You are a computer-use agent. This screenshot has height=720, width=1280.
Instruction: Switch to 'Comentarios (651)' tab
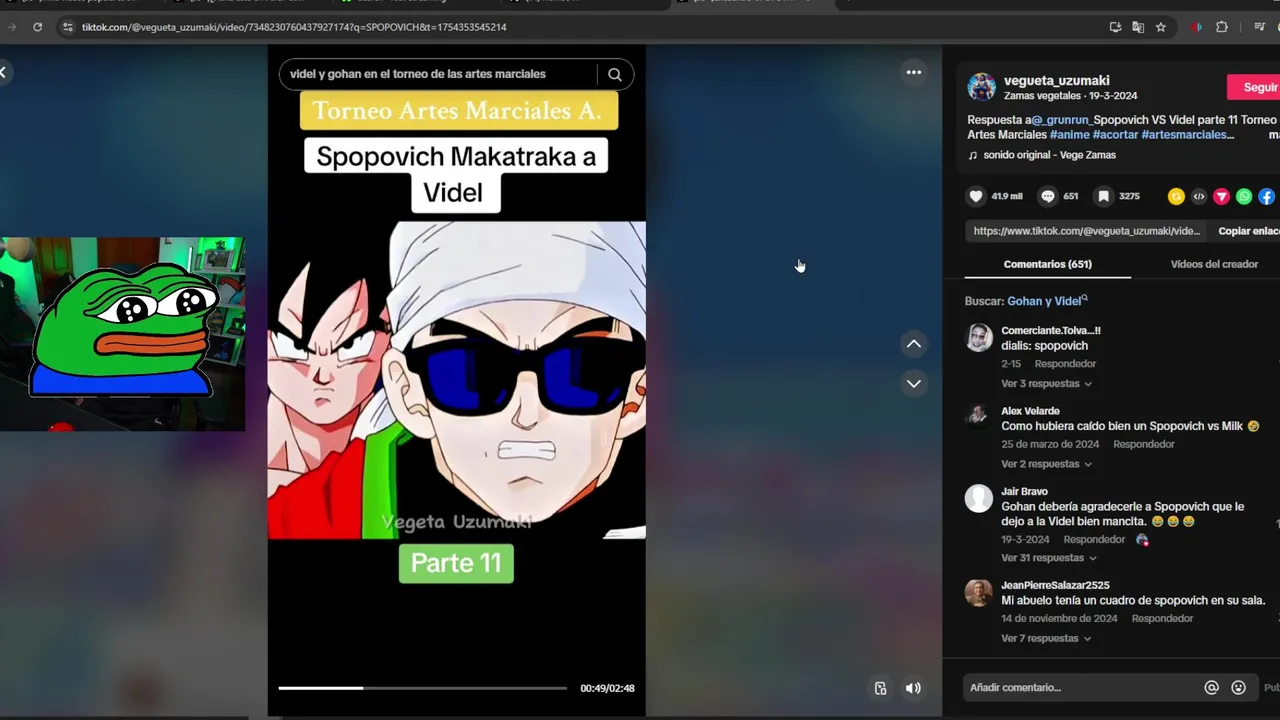1047,264
